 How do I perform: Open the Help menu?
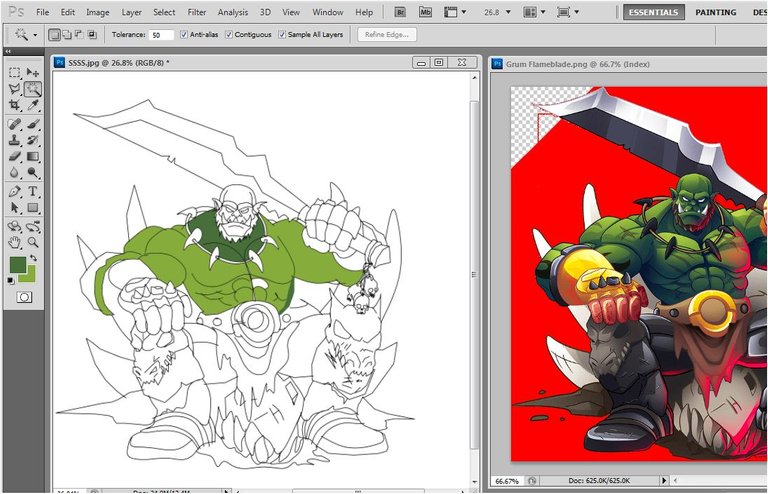tap(364, 12)
